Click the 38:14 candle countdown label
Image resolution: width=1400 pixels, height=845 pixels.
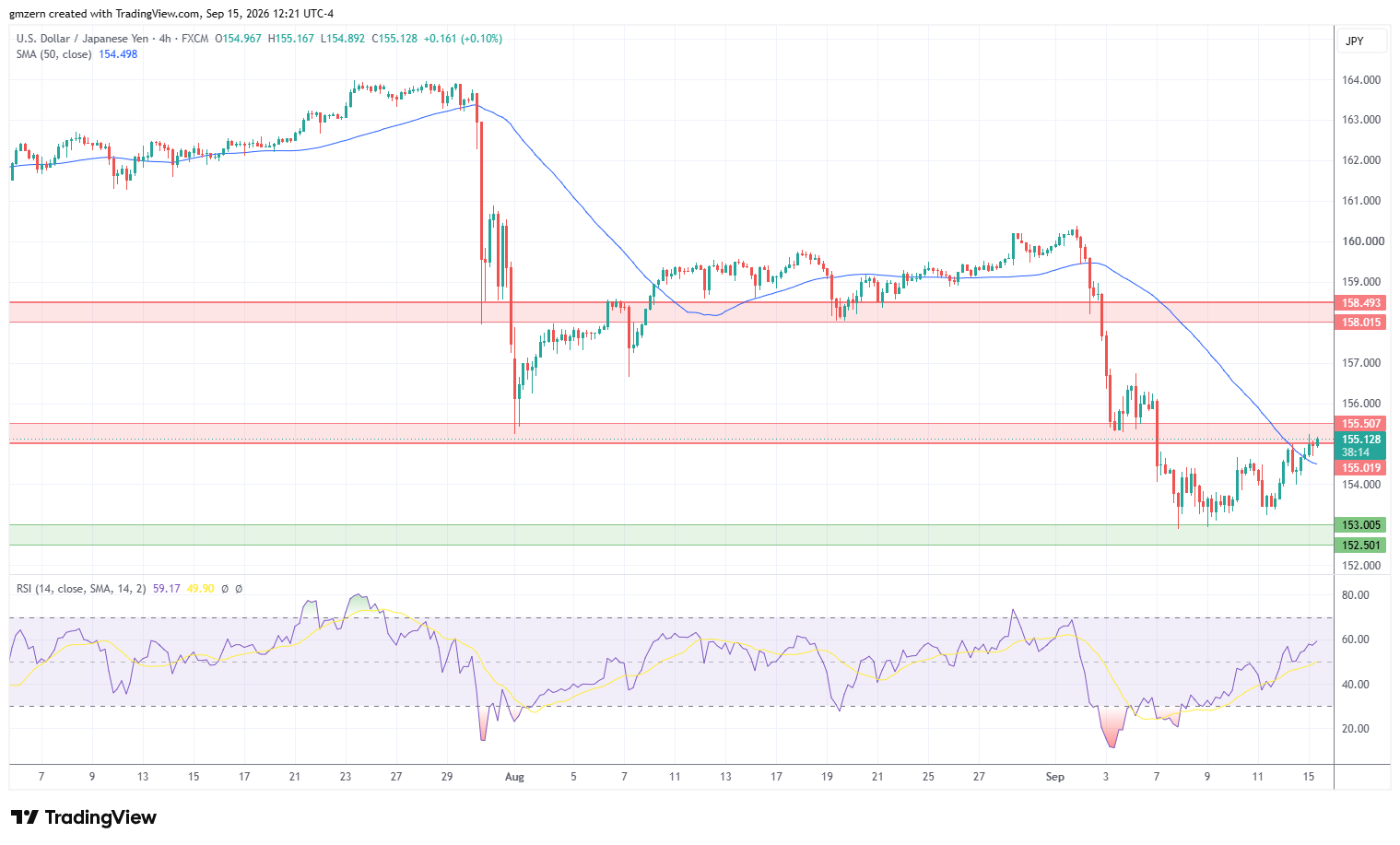click(1356, 452)
